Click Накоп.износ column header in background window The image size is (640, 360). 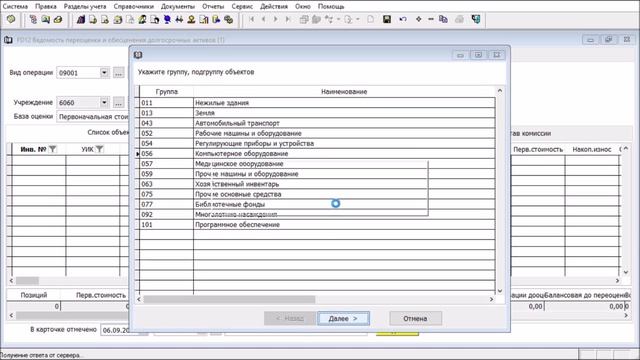click(592, 149)
